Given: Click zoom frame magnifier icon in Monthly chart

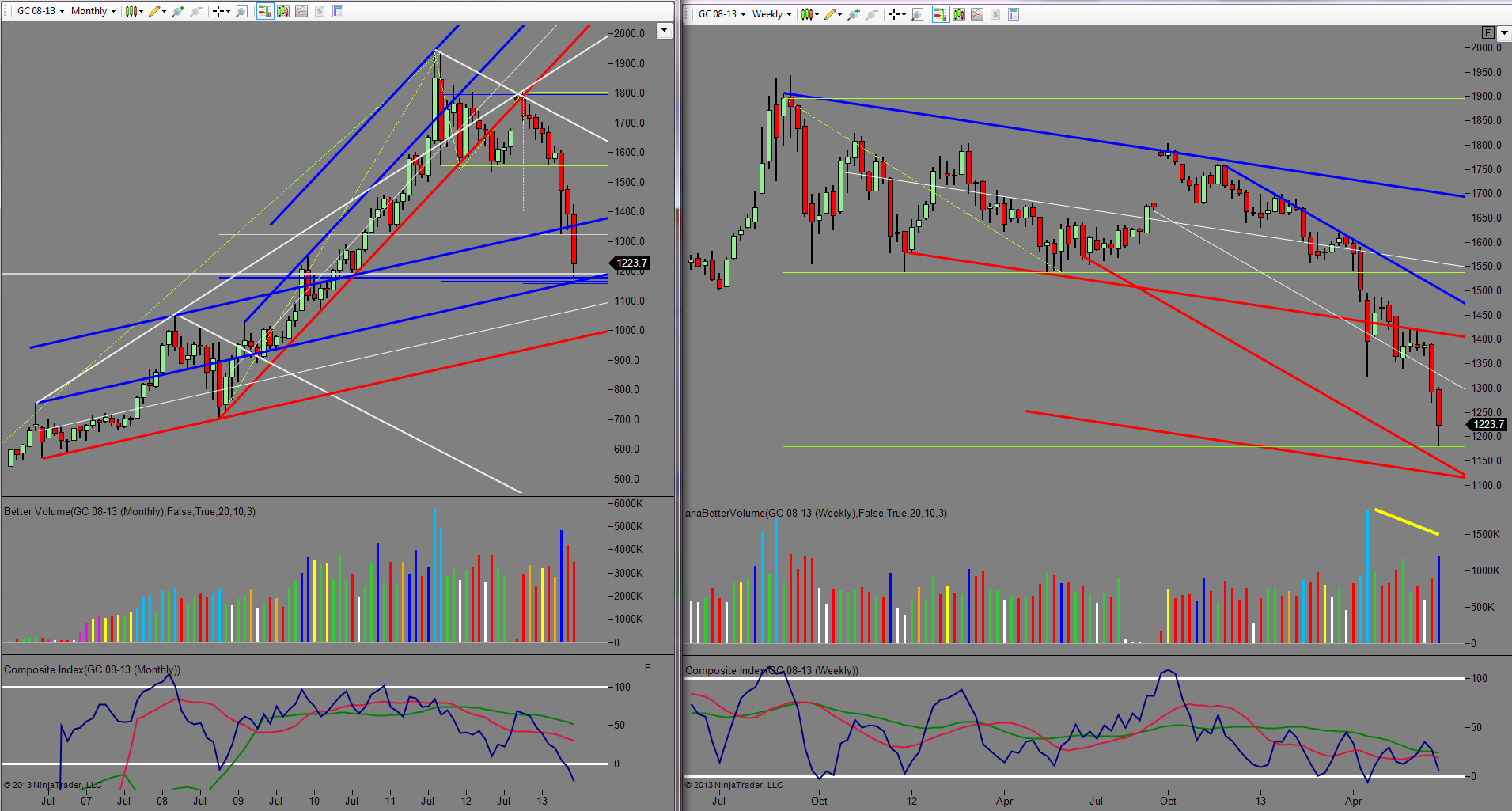Looking at the screenshot, I should [242, 11].
